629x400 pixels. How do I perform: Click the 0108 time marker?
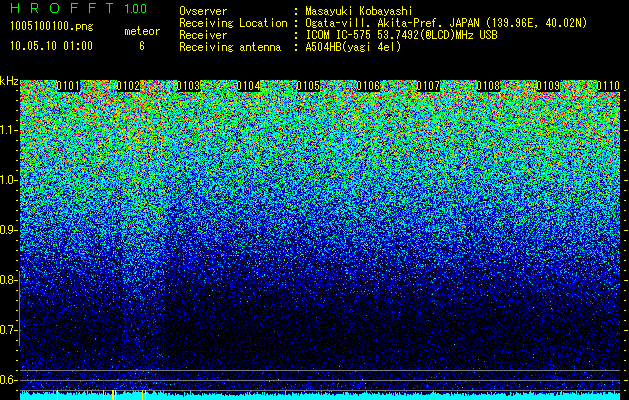pyautogui.click(x=488, y=86)
